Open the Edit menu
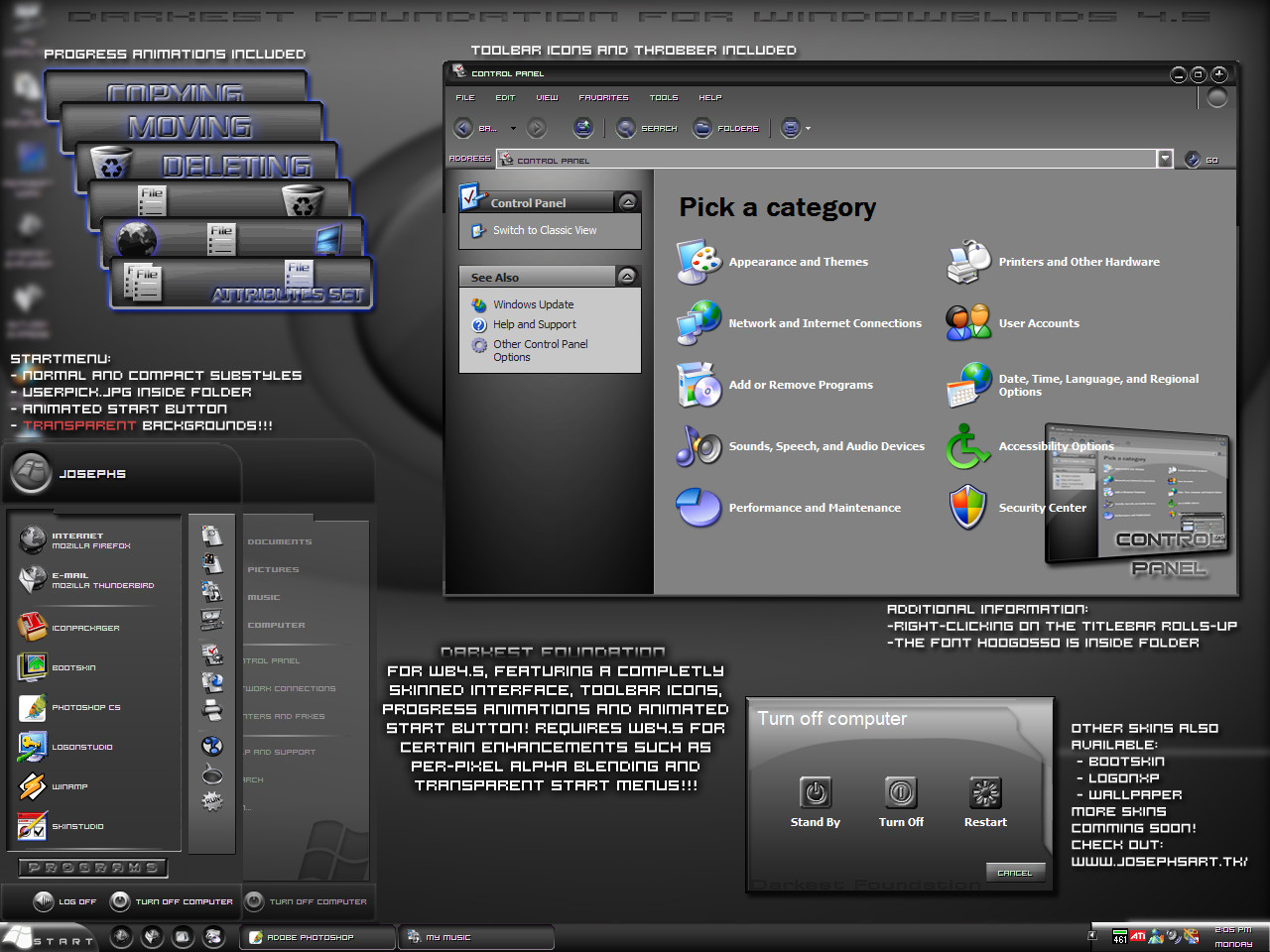This screenshot has width=1270, height=952. (x=505, y=98)
